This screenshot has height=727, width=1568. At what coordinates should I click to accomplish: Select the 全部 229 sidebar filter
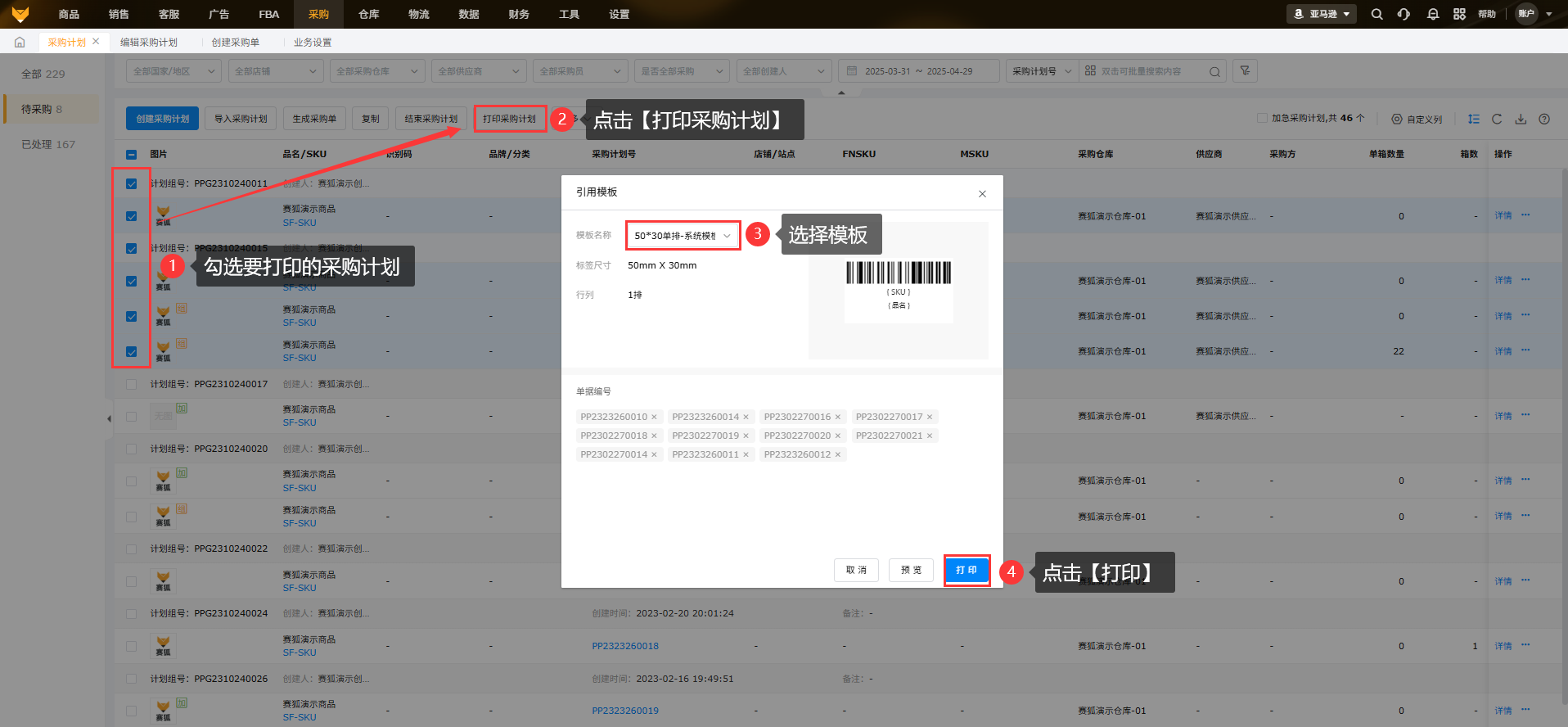coord(43,74)
